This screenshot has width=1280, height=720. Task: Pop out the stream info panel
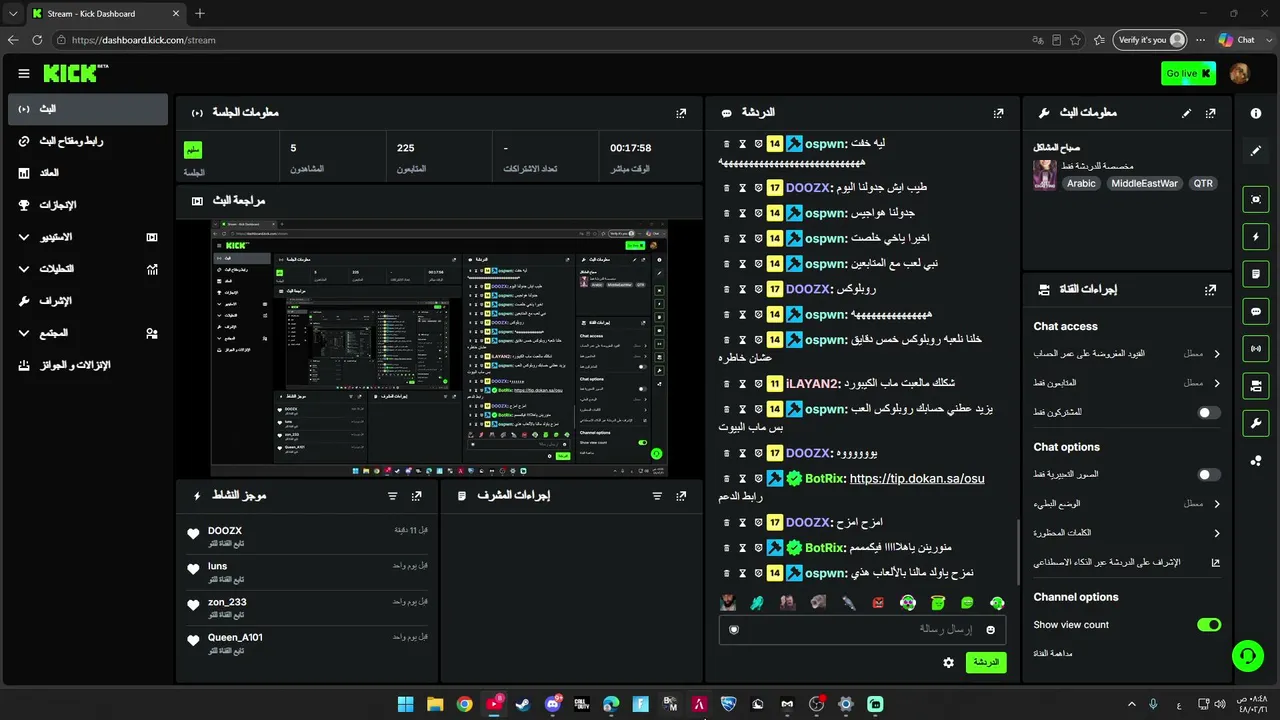pos(1211,113)
